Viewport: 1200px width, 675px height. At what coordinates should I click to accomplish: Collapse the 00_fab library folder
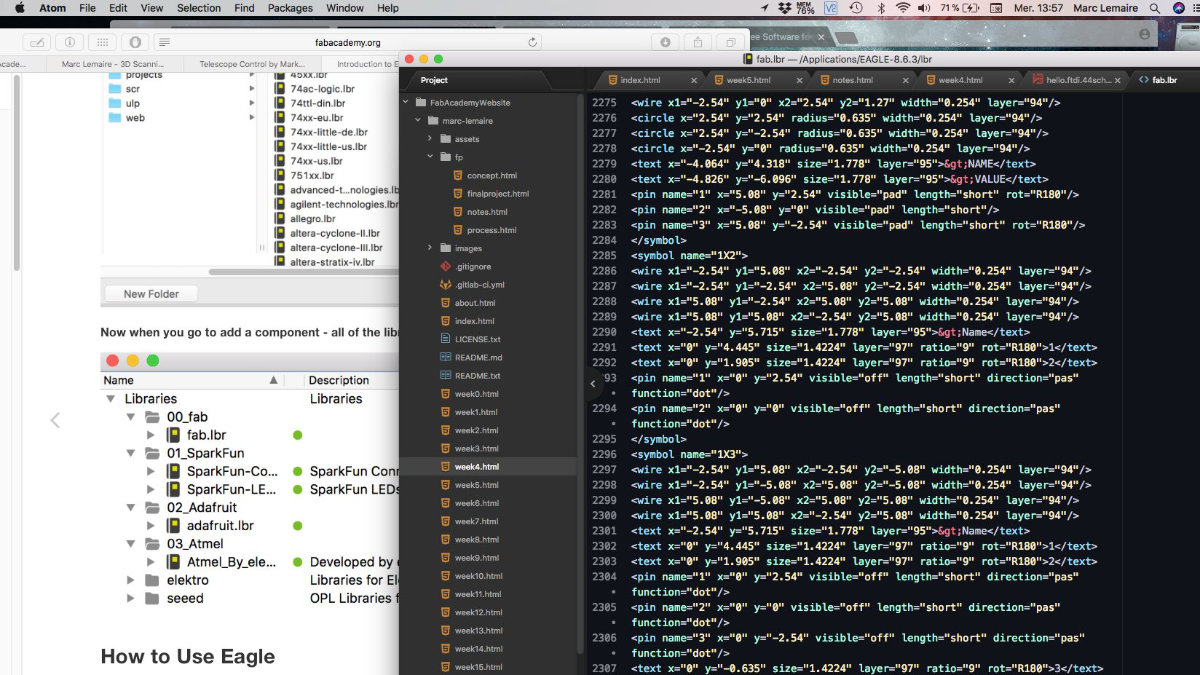131,417
